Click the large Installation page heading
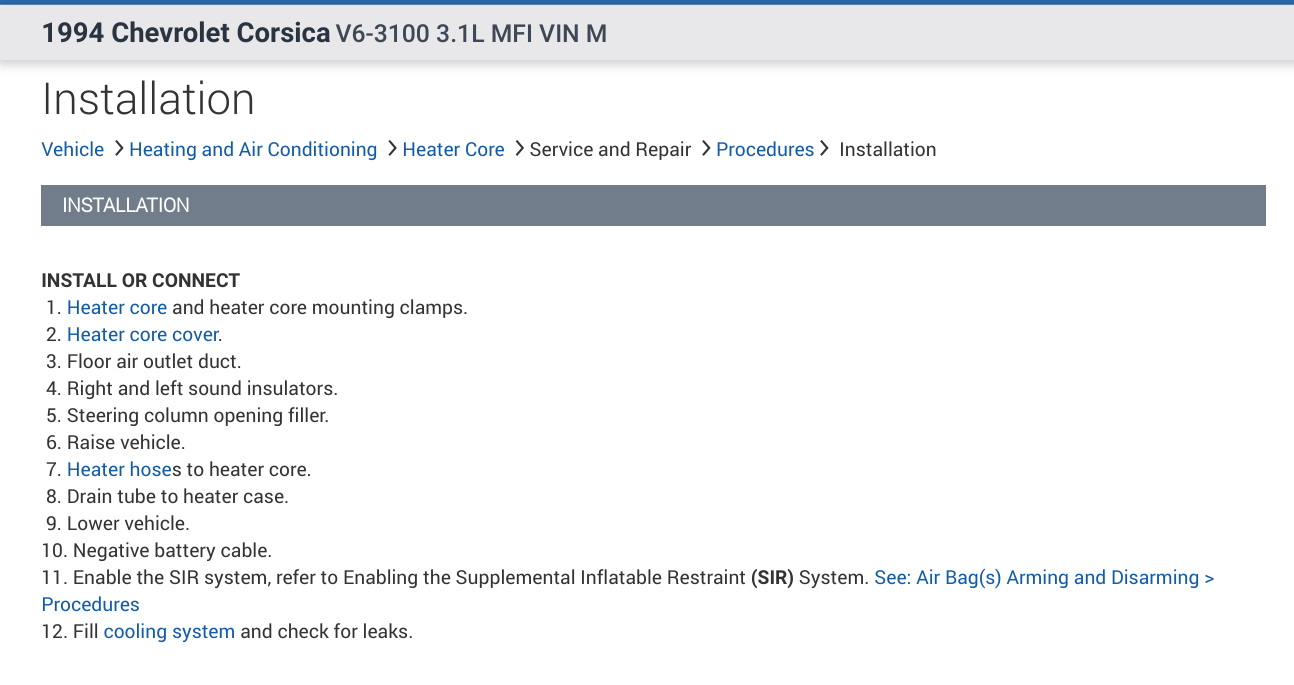1294x685 pixels. click(148, 100)
